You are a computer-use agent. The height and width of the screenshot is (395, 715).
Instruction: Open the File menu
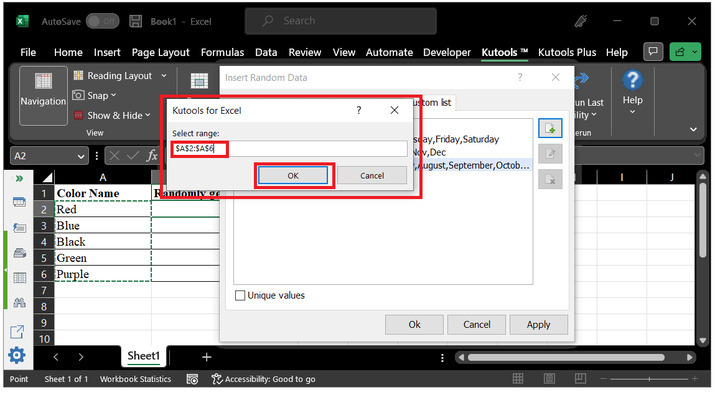(x=28, y=52)
